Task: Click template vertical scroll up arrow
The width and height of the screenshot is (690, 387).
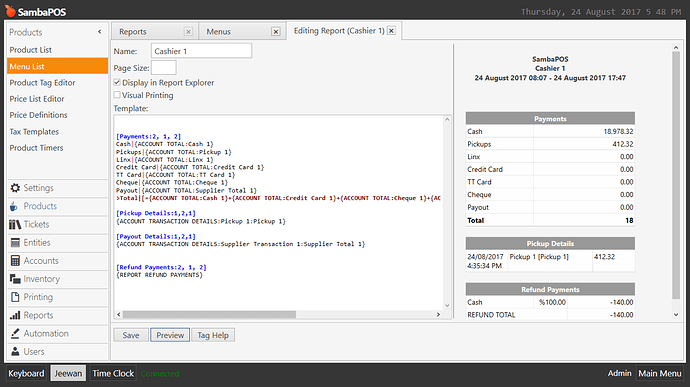Action: tap(447, 119)
